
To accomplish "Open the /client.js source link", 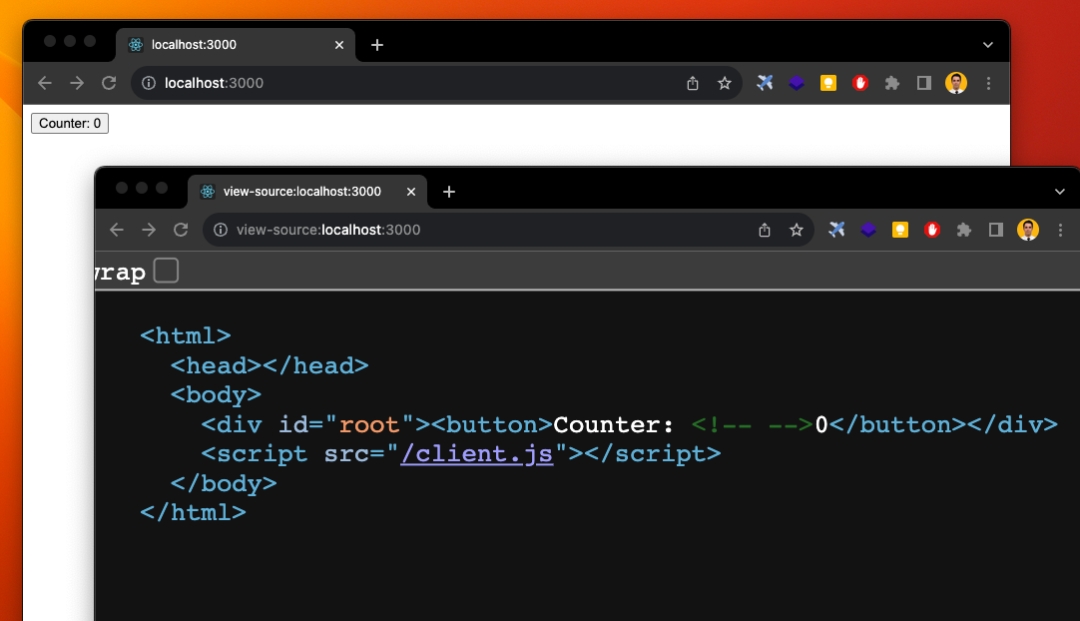I will (476, 453).
